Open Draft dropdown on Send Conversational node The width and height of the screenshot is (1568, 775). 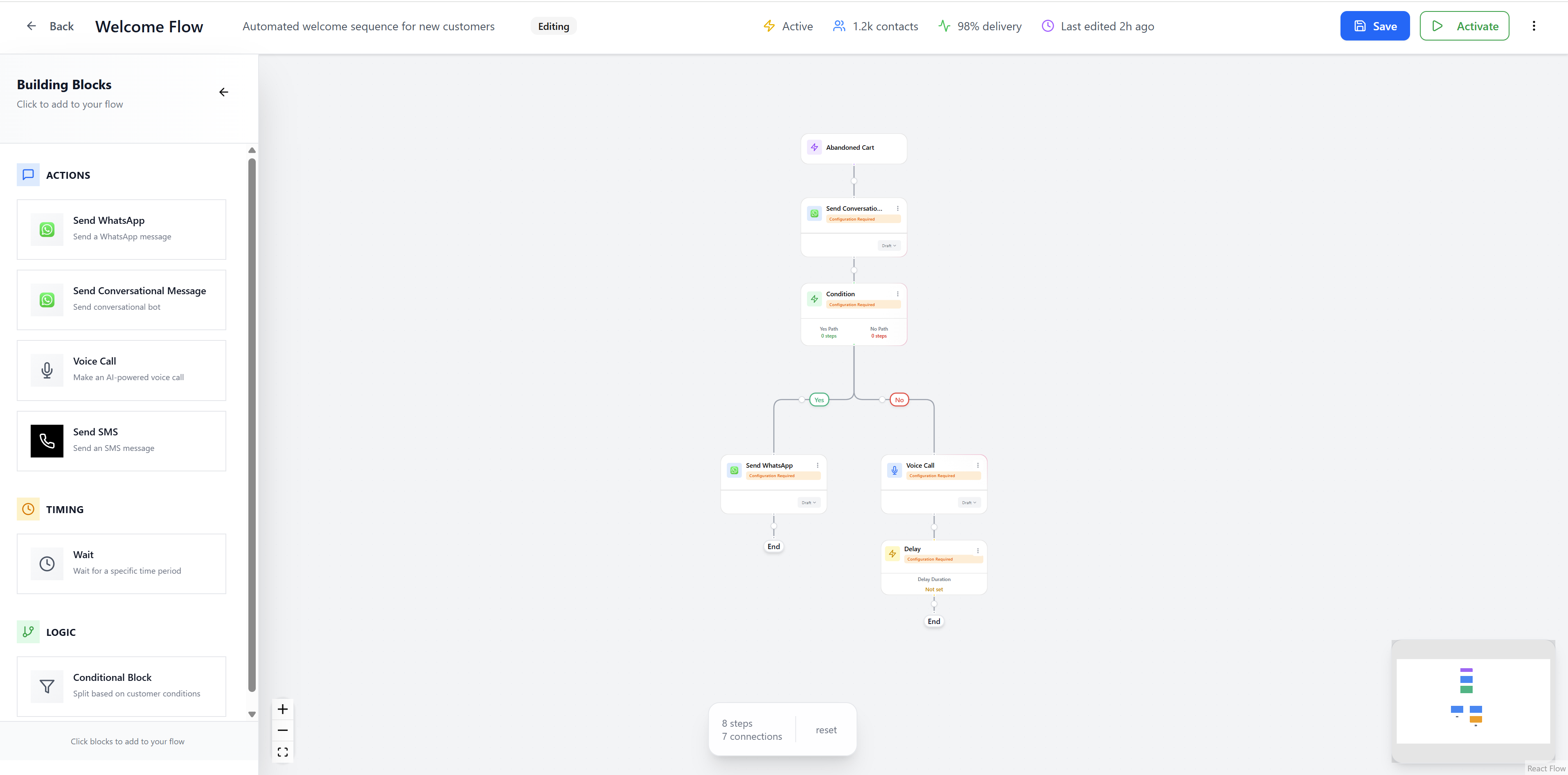pyautogui.click(x=889, y=246)
